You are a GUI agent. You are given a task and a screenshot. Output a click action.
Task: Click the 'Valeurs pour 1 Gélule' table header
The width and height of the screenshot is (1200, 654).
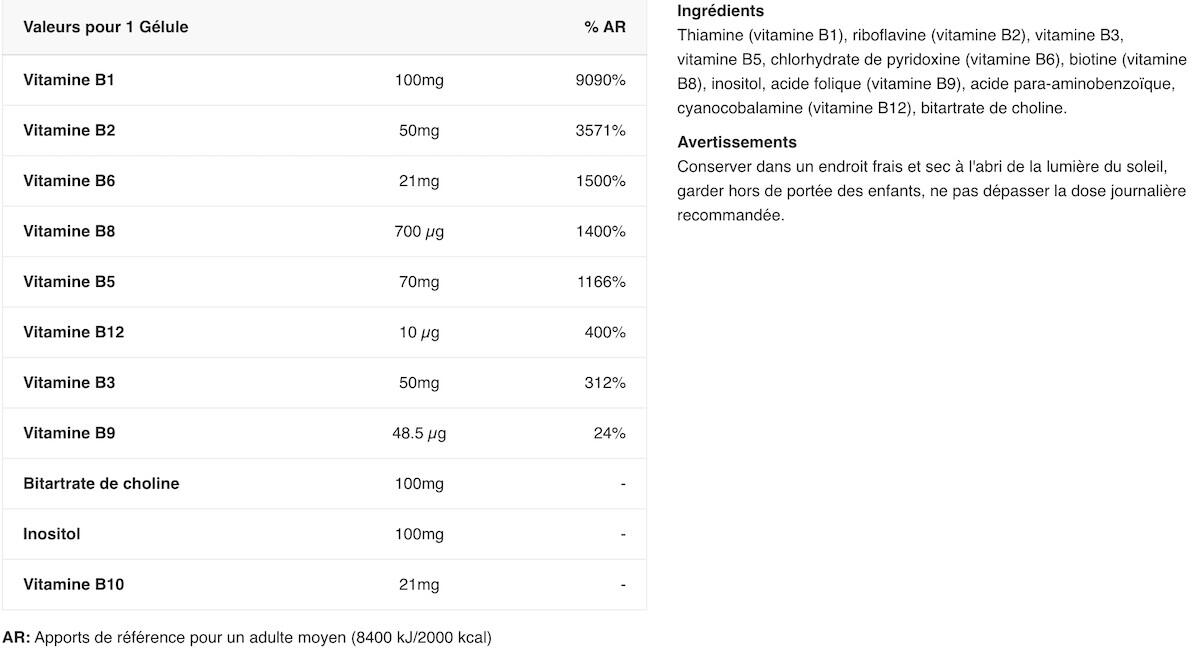106,27
